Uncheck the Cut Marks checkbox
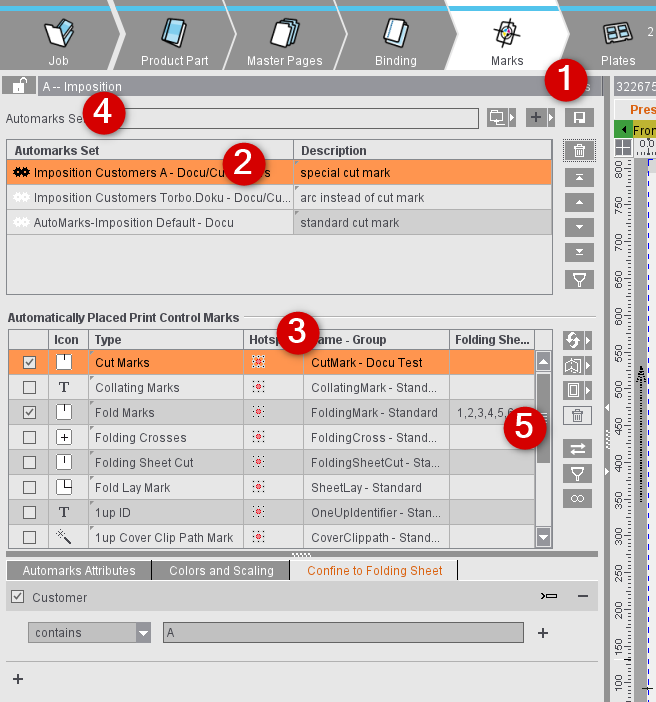This screenshot has width=656, height=702. [x=29, y=363]
